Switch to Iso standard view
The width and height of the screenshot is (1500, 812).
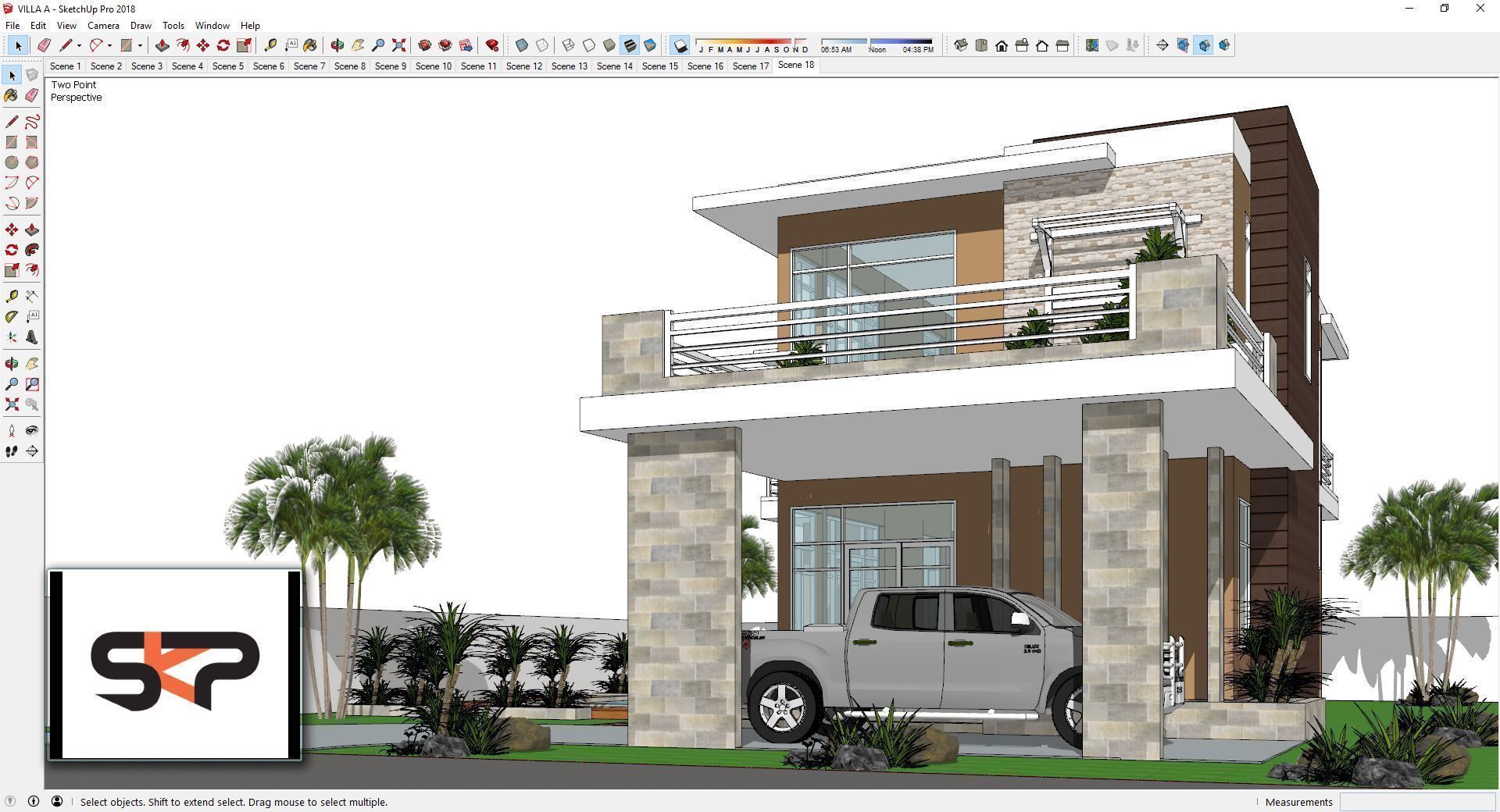961,45
